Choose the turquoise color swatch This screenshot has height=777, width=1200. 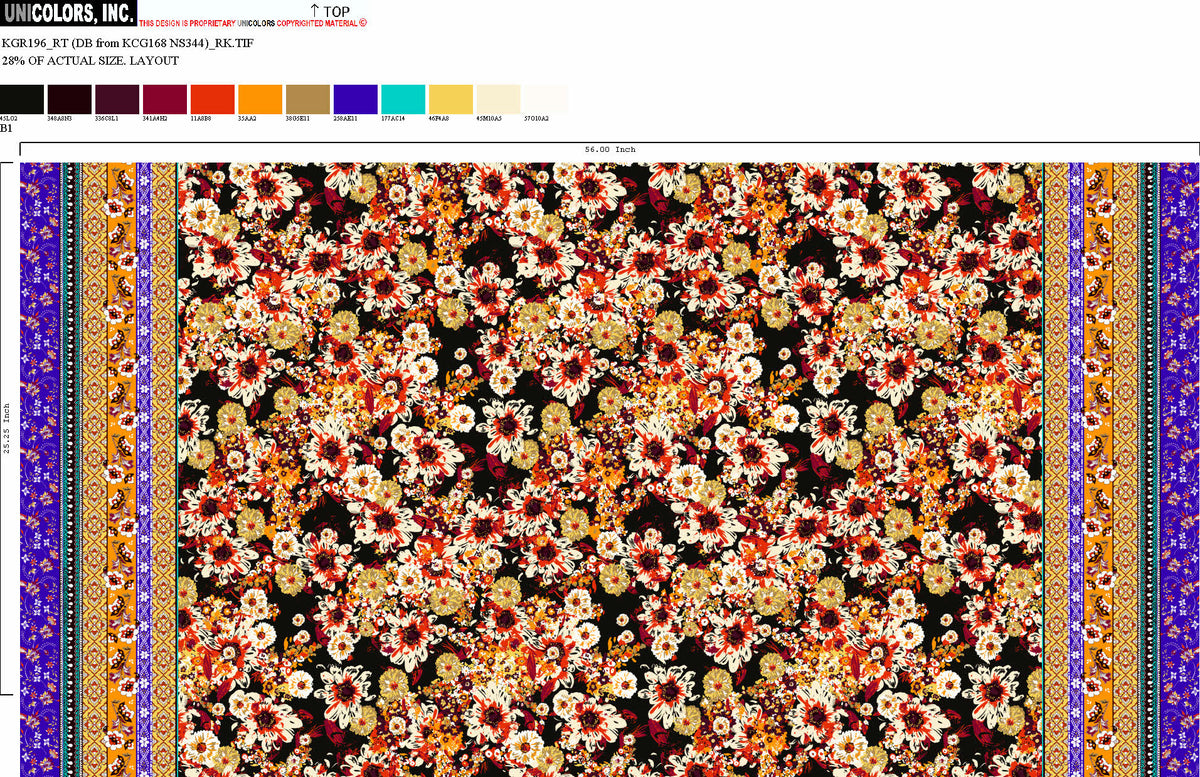pyautogui.click(x=403, y=99)
